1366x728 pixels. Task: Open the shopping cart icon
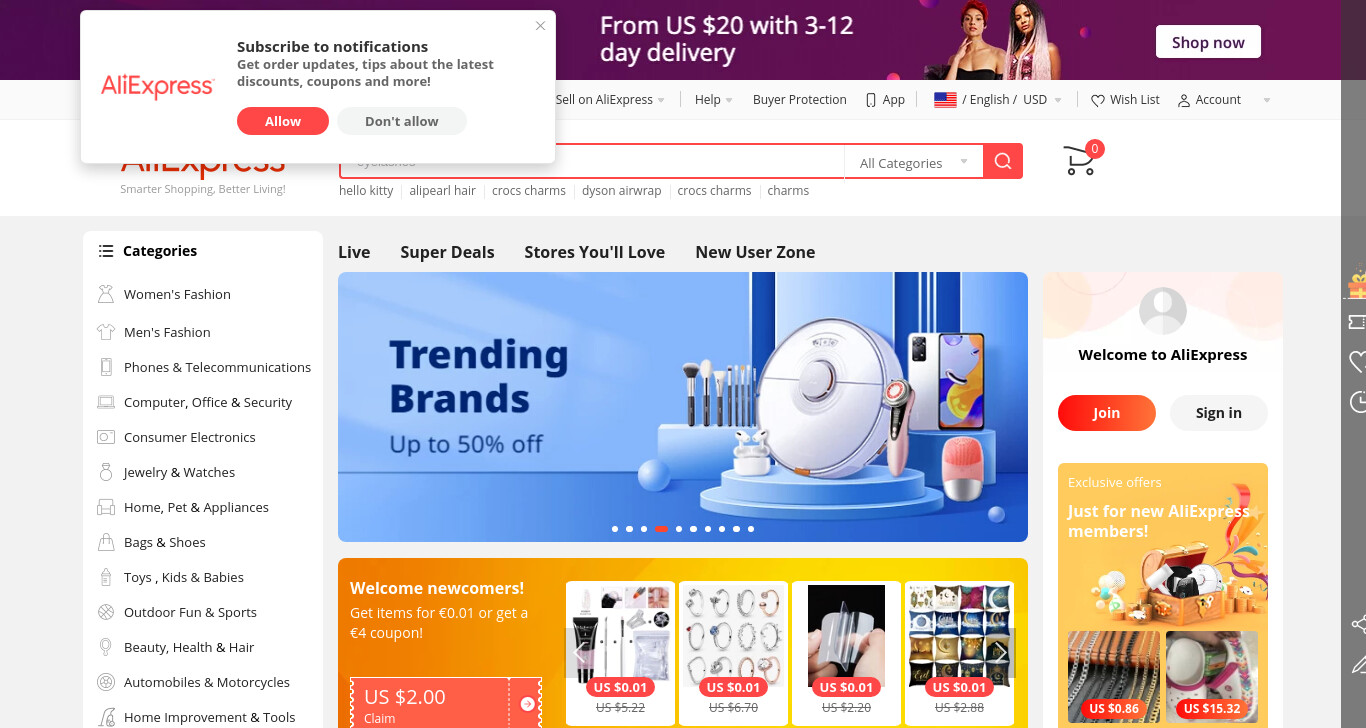click(1080, 161)
